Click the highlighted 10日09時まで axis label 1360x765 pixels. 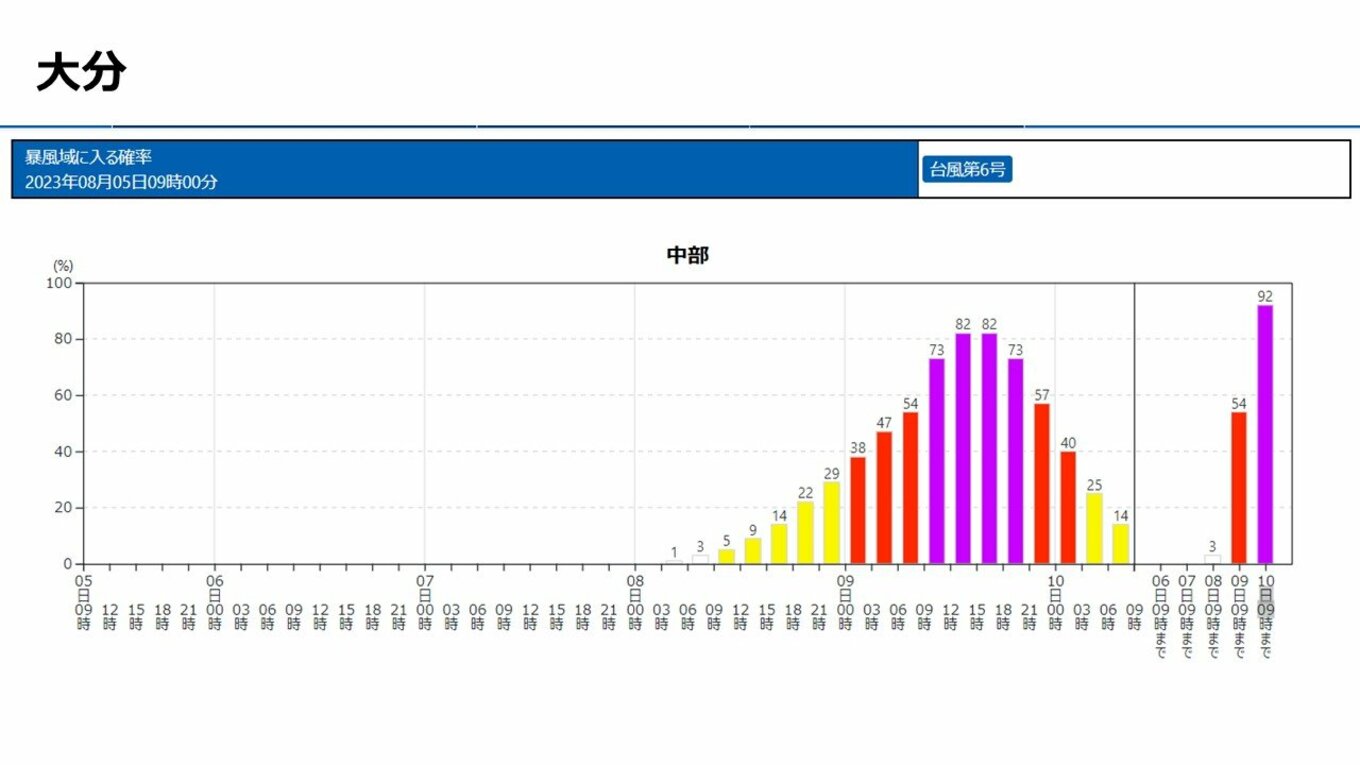click(x=1265, y=616)
